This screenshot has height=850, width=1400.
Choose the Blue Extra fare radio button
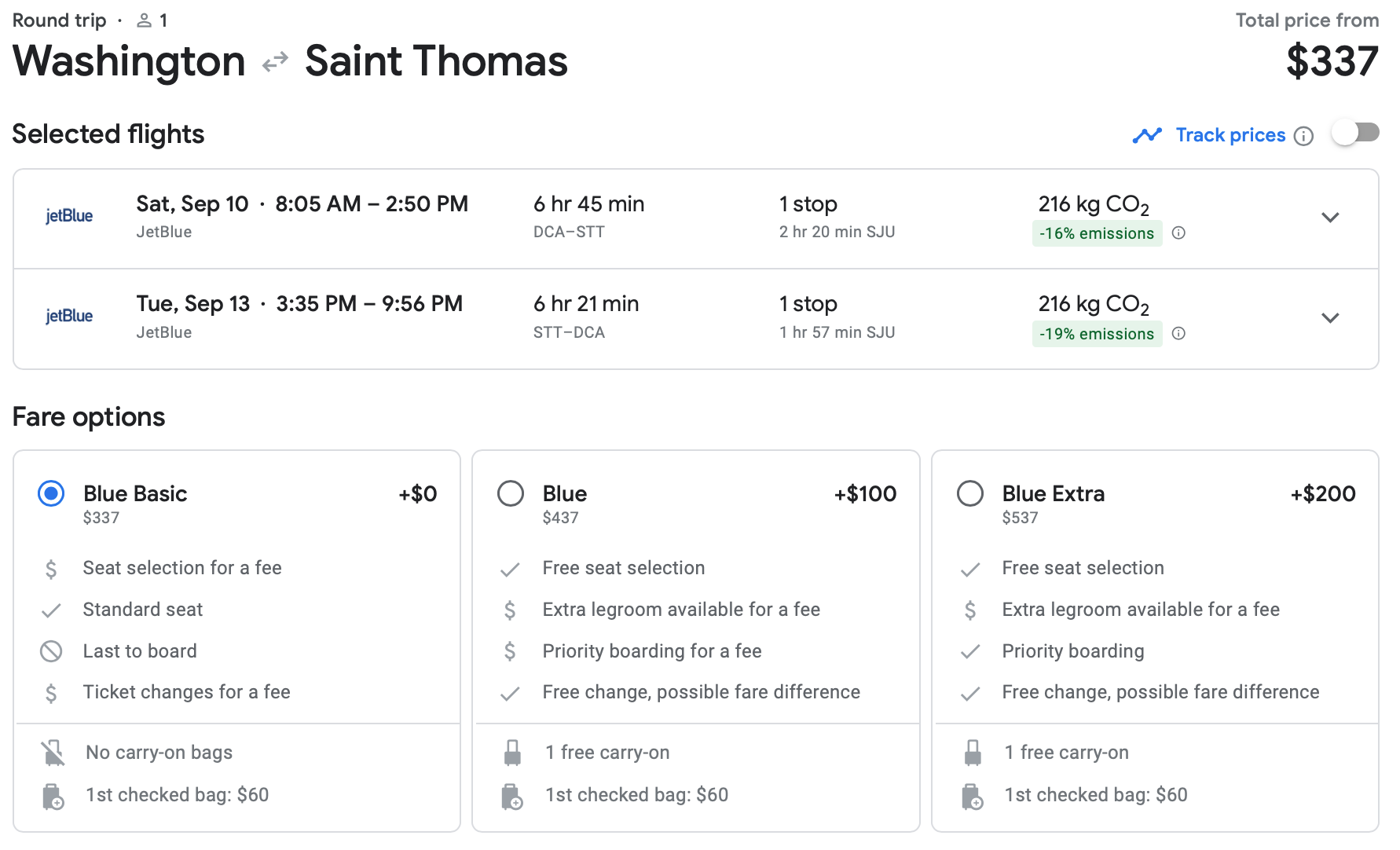[970, 493]
